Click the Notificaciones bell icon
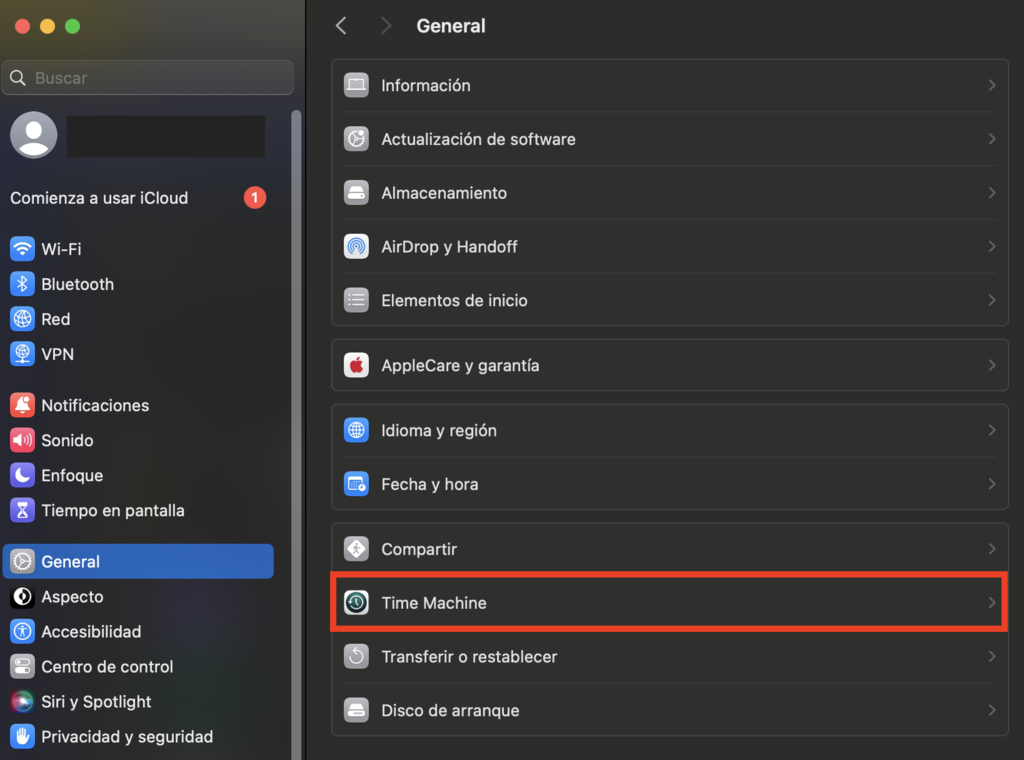The height and width of the screenshot is (760, 1024). click(22, 405)
